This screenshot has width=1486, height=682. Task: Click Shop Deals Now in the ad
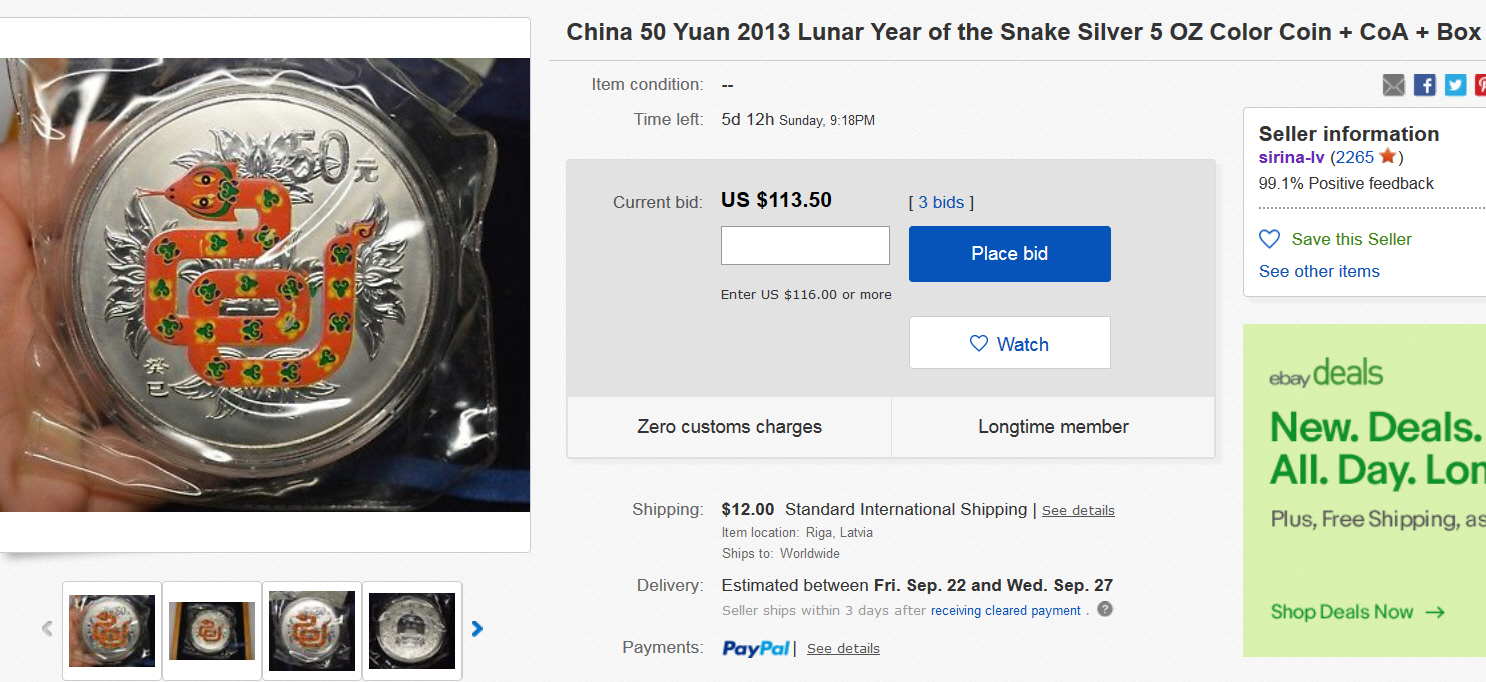click(x=1357, y=612)
